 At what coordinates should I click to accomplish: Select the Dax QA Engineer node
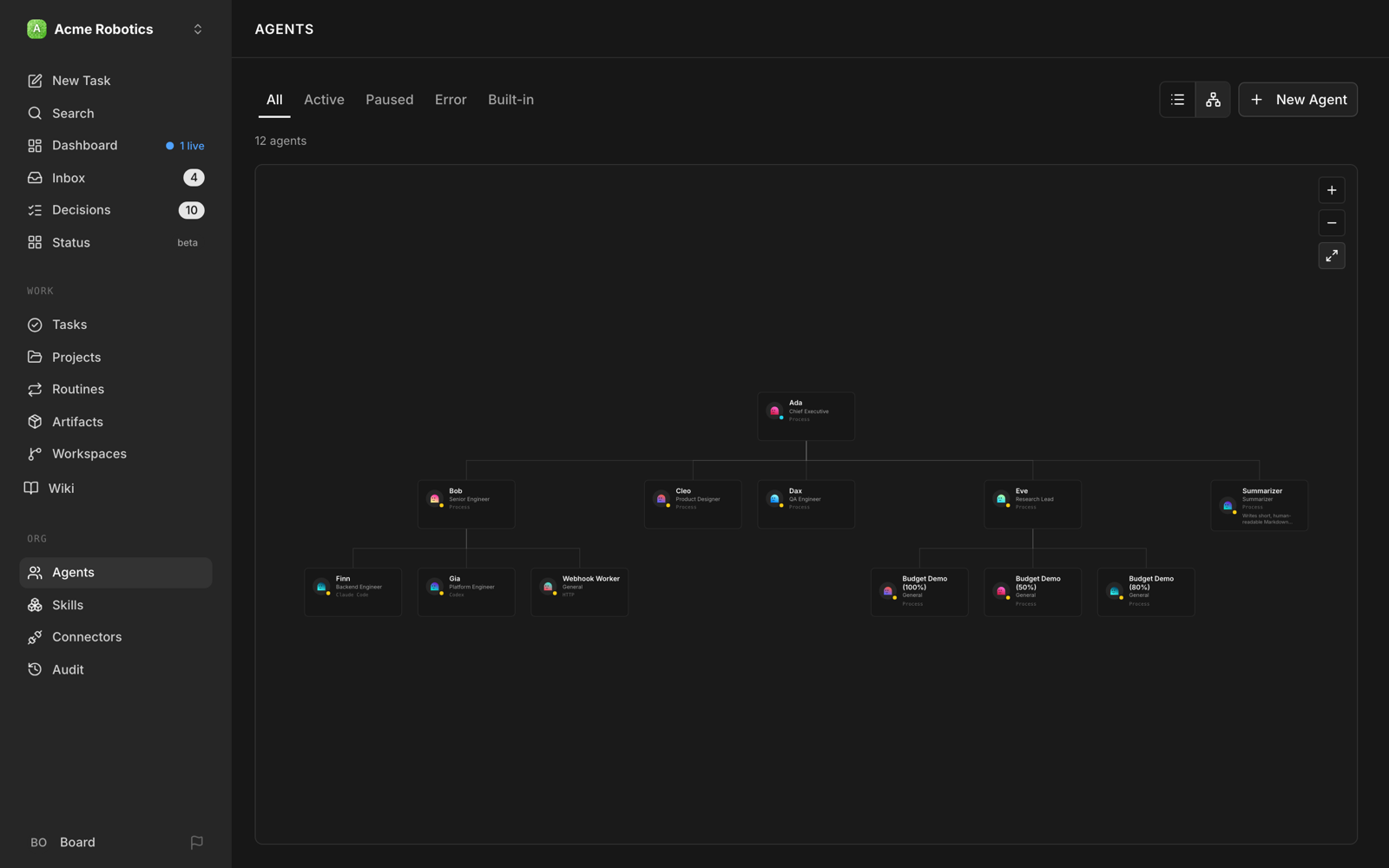(806, 504)
